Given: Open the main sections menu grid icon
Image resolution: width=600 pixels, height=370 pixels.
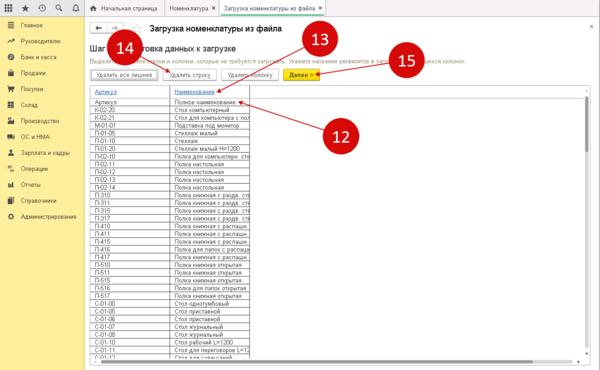Looking at the screenshot, I should coord(8,8).
